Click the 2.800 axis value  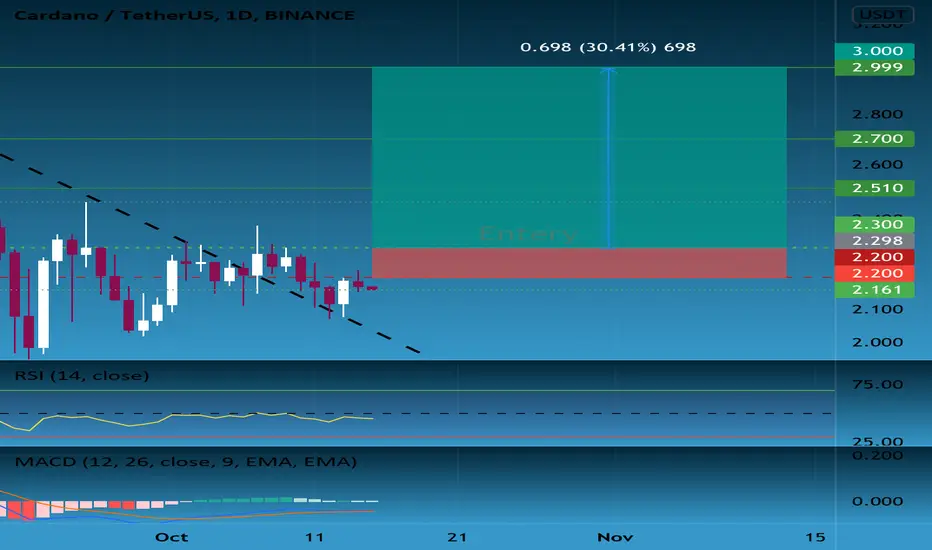pyautogui.click(x=877, y=114)
